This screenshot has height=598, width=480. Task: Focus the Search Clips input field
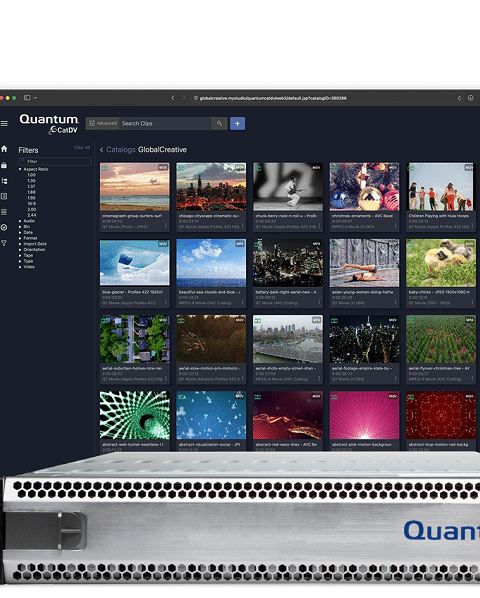click(x=165, y=123)
